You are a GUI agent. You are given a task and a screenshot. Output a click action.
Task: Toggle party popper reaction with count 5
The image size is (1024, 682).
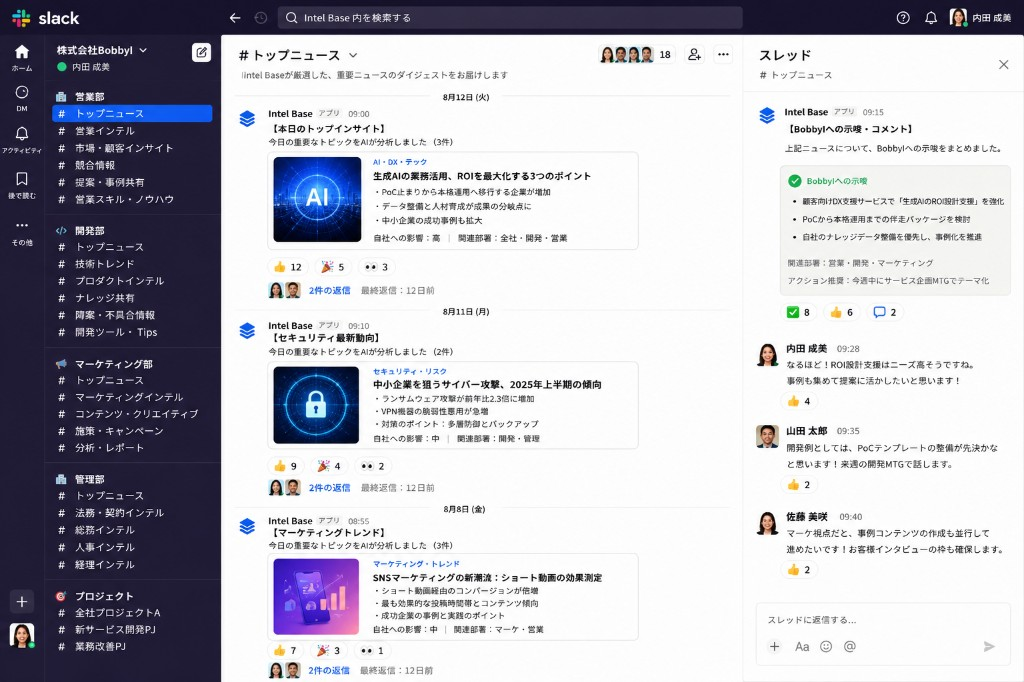point(332,267)
